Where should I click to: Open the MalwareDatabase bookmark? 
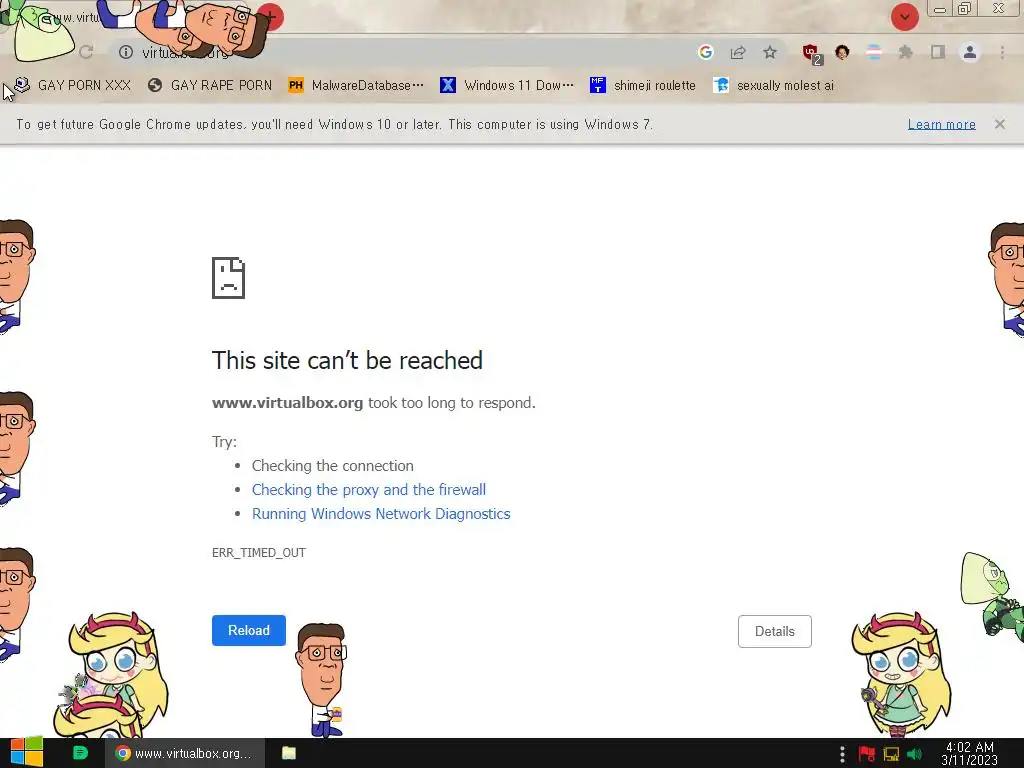[x=356, y=85]
